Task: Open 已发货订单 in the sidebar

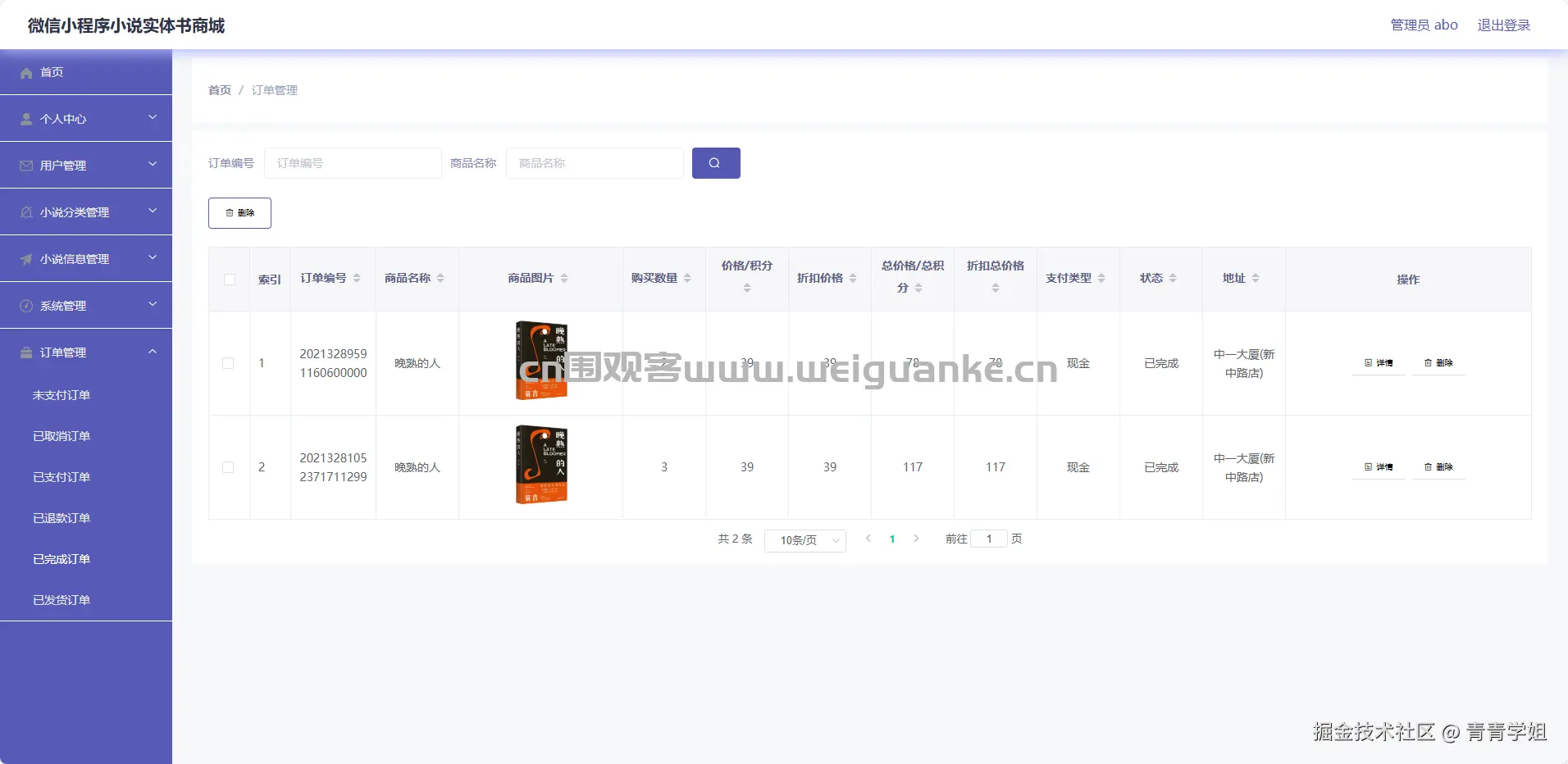Action: pos(61,599)
